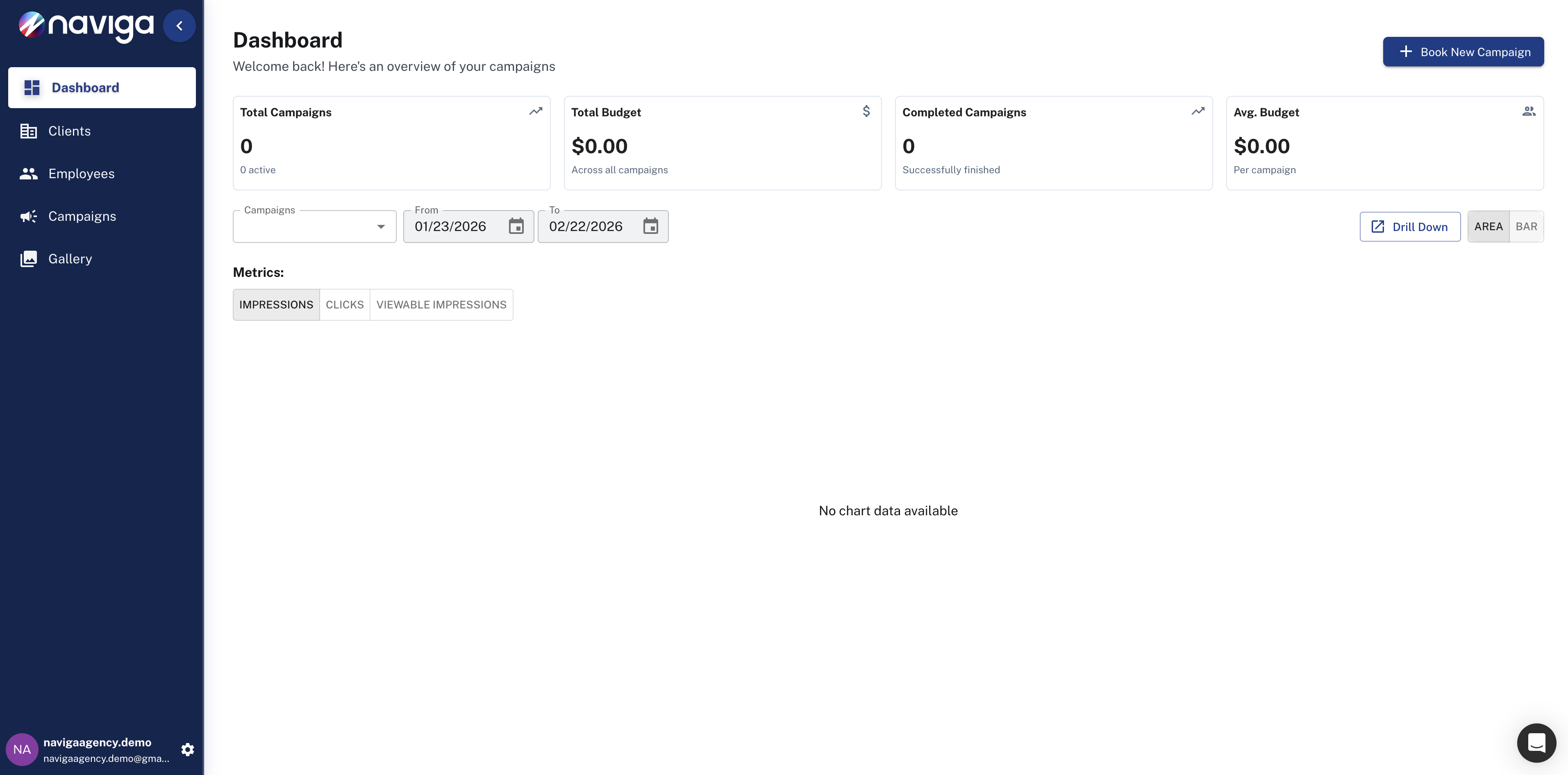Screen dimensions: 1568x775
Task: Open the To date calendar picker icon
Action: coord(650,226)
